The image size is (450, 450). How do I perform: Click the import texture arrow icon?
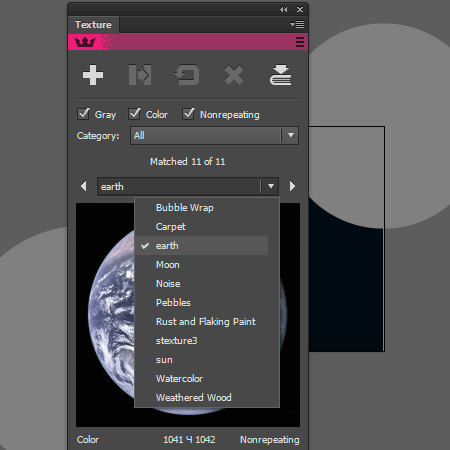pyautogui.click(x=140, y=75)
